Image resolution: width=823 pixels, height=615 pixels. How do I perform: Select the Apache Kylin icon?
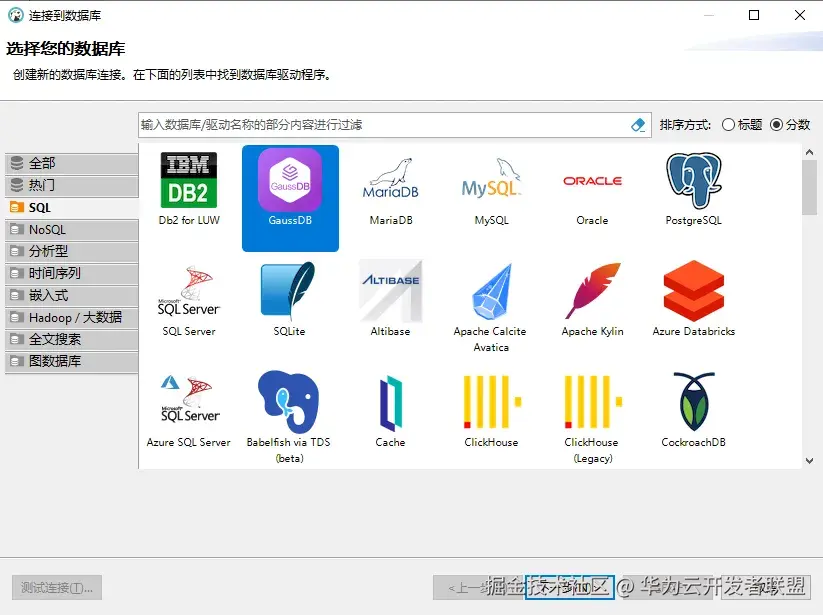[593, 291]
